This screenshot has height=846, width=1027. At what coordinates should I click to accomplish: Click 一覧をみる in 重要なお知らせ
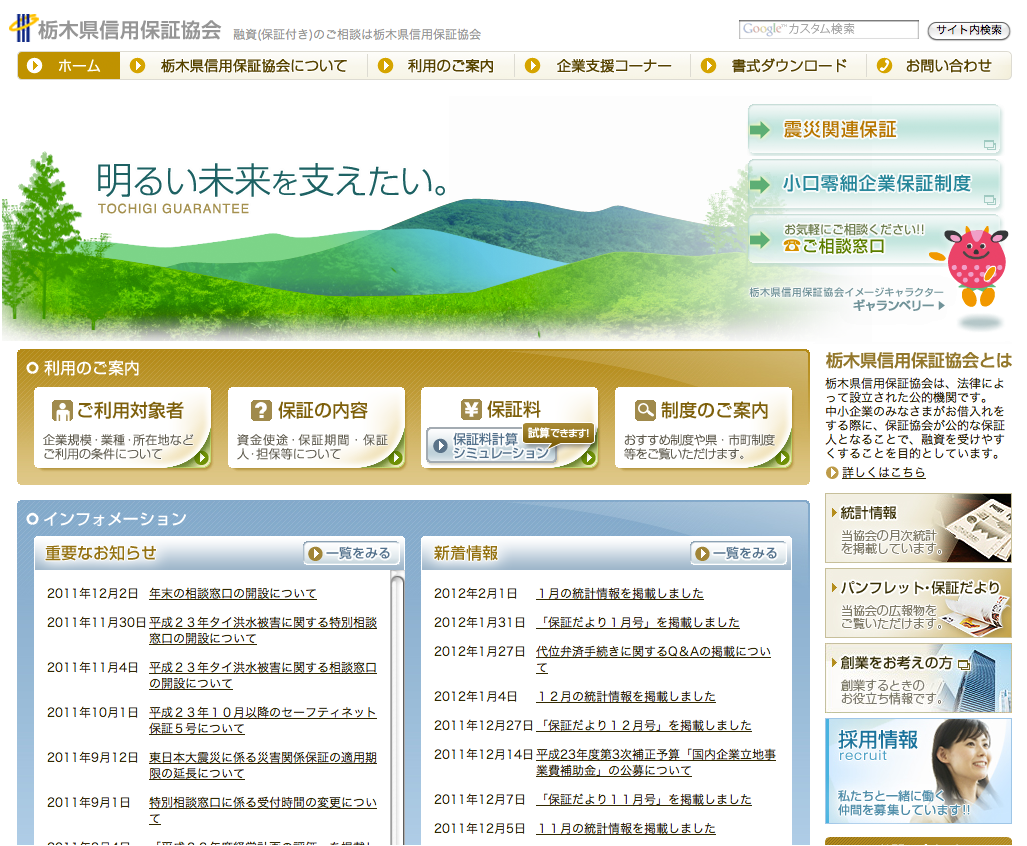coord(352,553)
